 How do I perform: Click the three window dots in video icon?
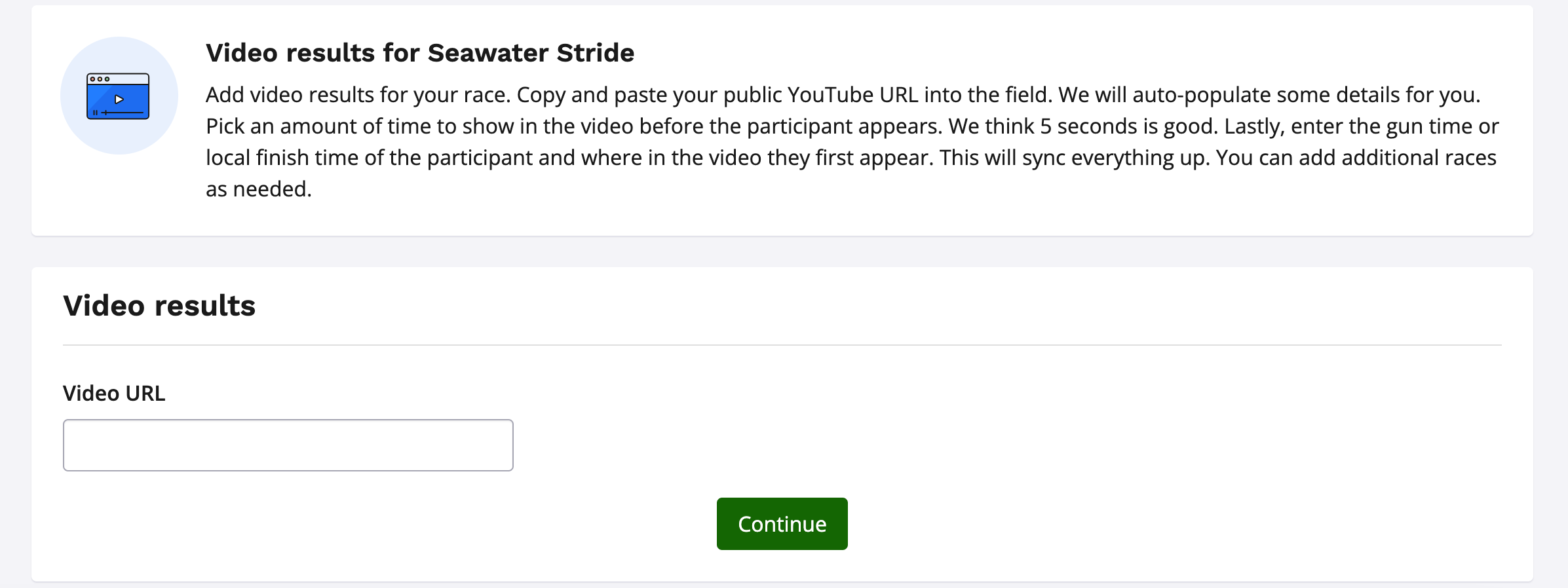click(100, 79)
